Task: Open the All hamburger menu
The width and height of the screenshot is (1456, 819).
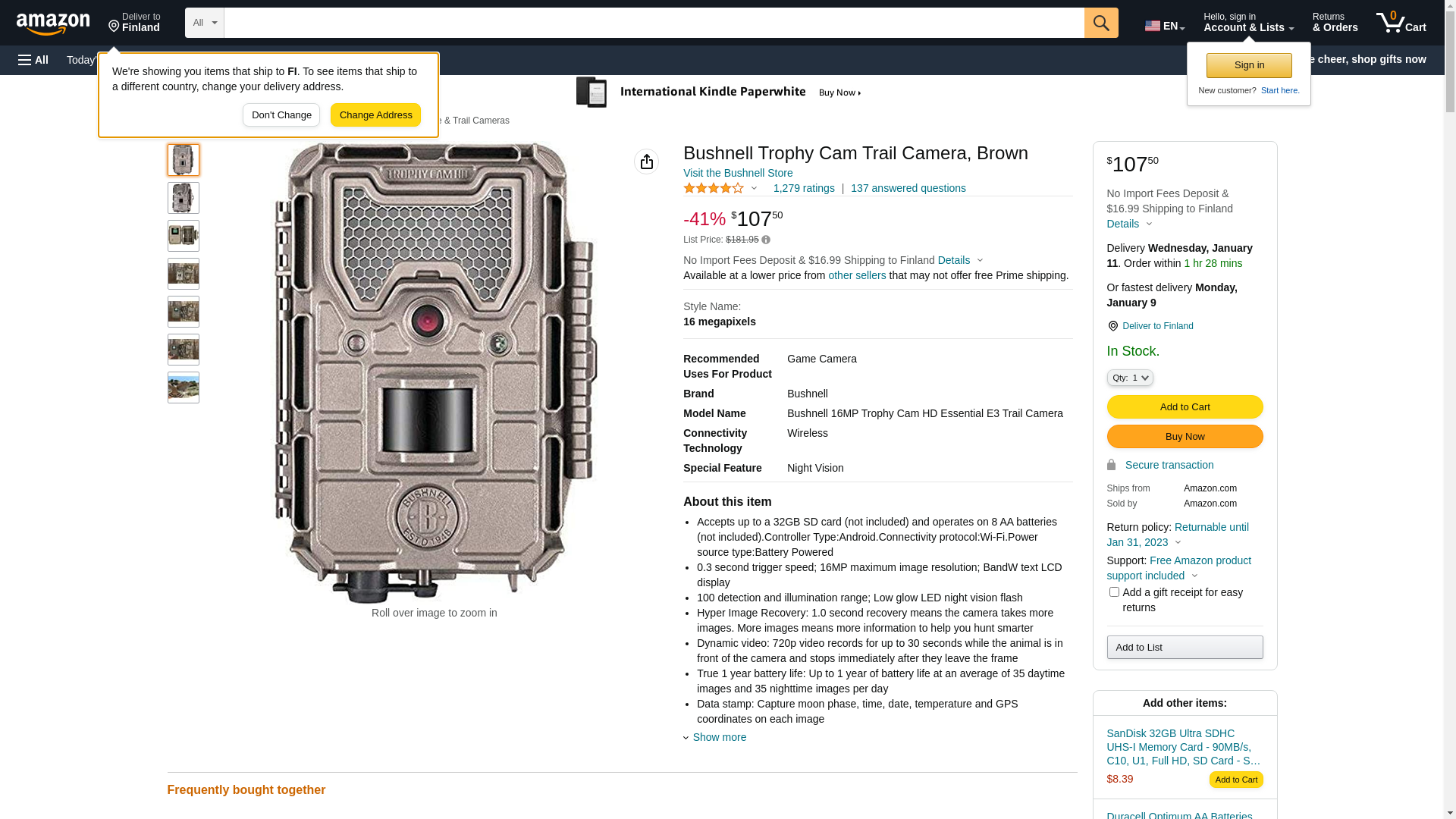Action: 33,60
